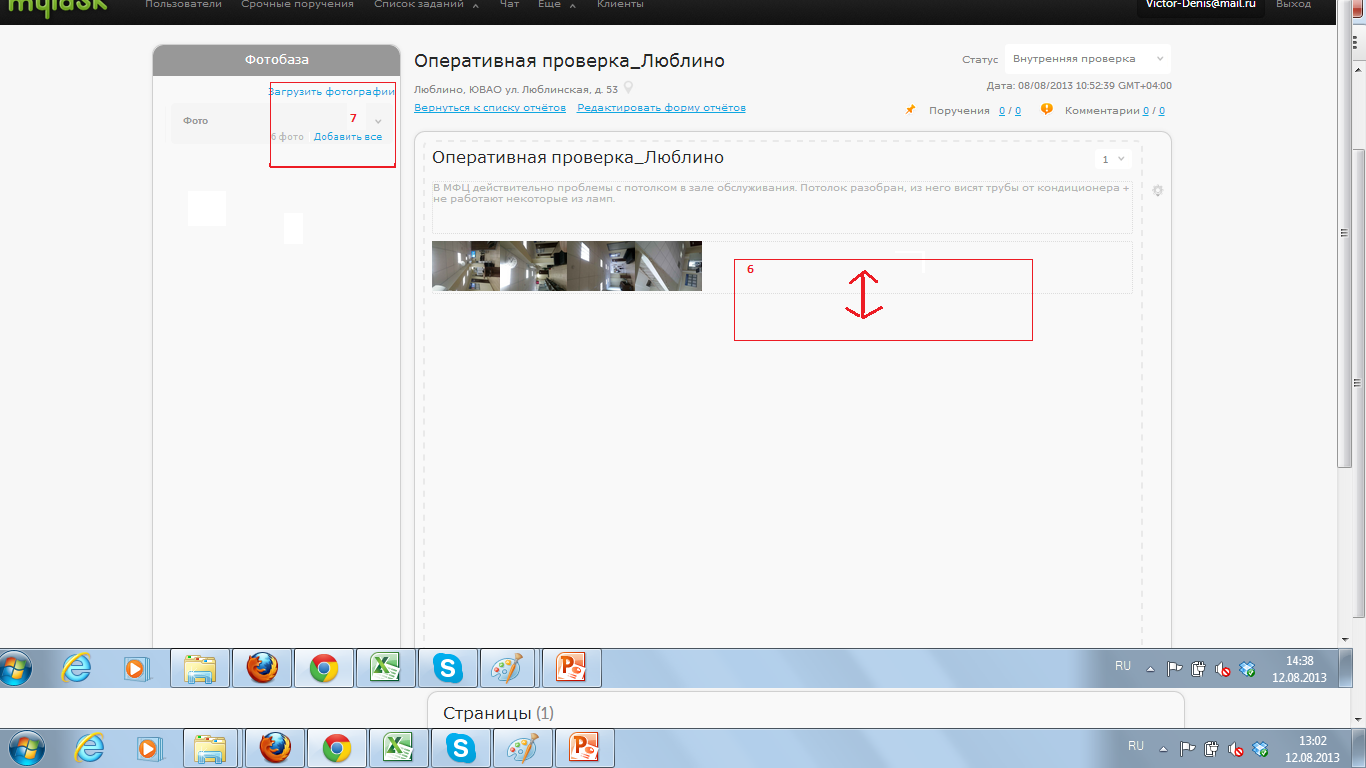Click the Выход logout link
Screen dimensions: 1366x768
(x=1293, y=5)
